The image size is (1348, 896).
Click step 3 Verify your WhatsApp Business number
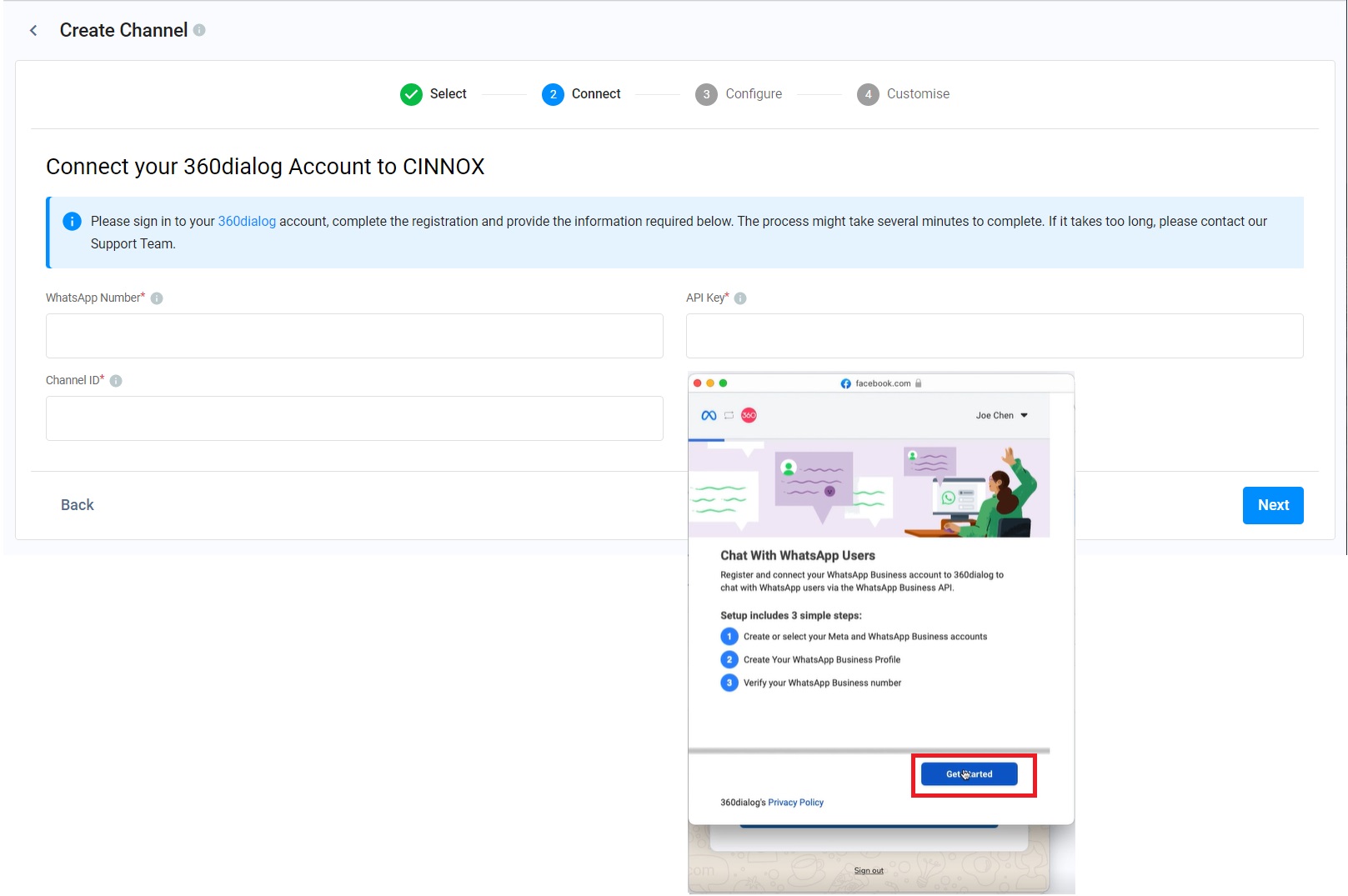coord(811,683)
